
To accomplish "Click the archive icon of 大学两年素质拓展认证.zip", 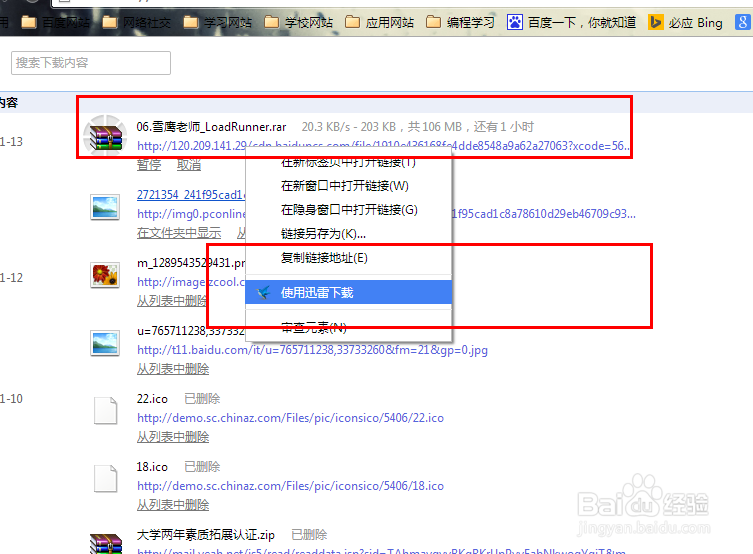I will pyautogui.click(x=106, y=544).
